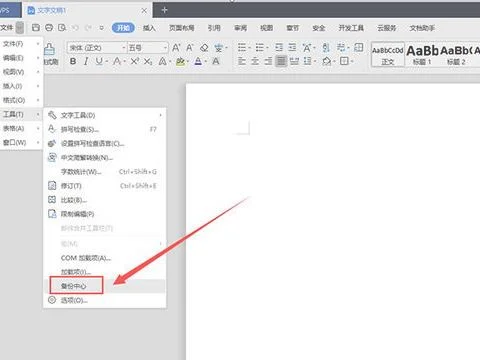Click the blue-underlined font color A icon
The height and width of the screenshot is (360, 480).
point(198,61)
